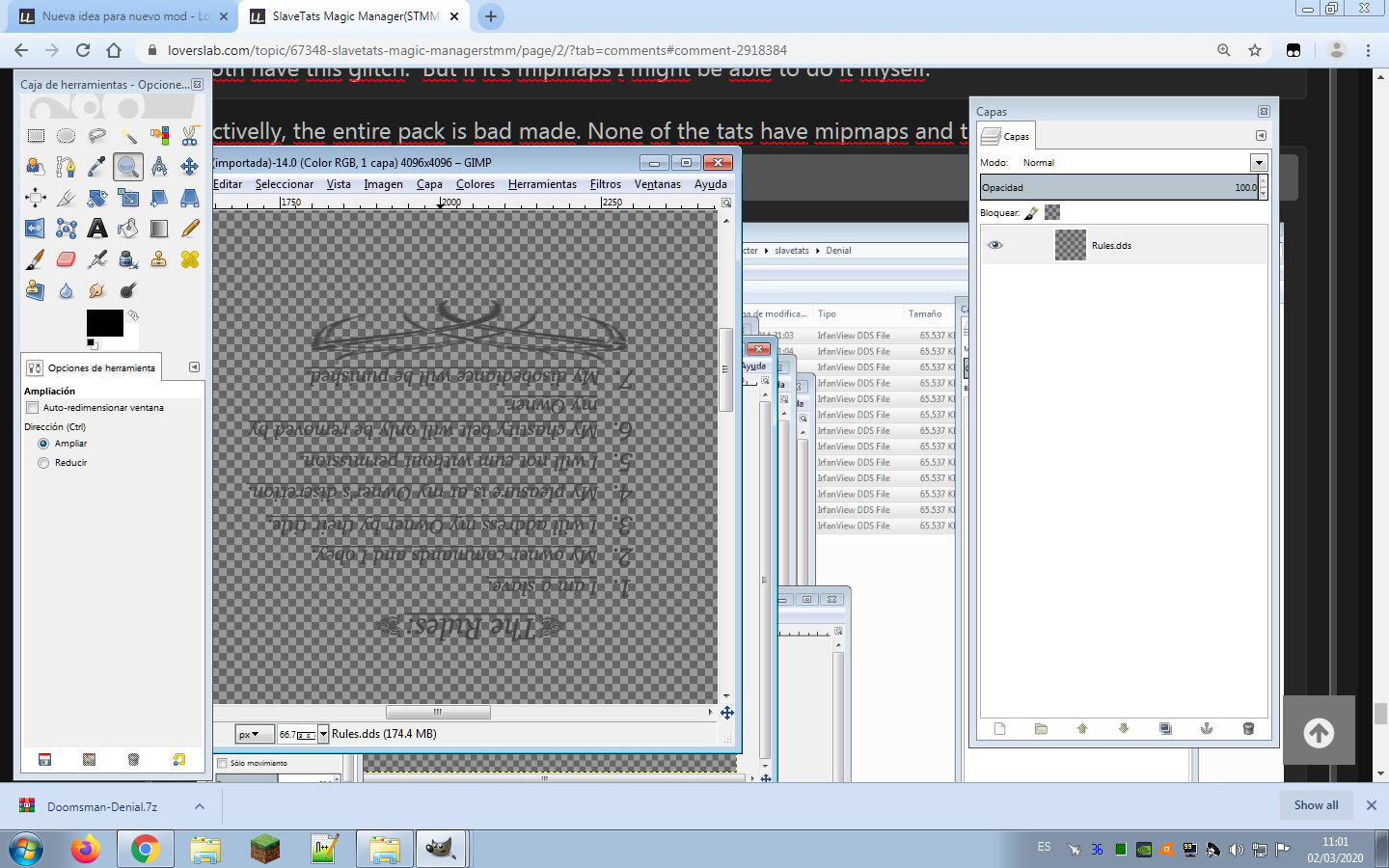The width and height of the screenshot is (1389, 868).
Task: Pick the Ellipse Select tool
Action: [67, 136]
